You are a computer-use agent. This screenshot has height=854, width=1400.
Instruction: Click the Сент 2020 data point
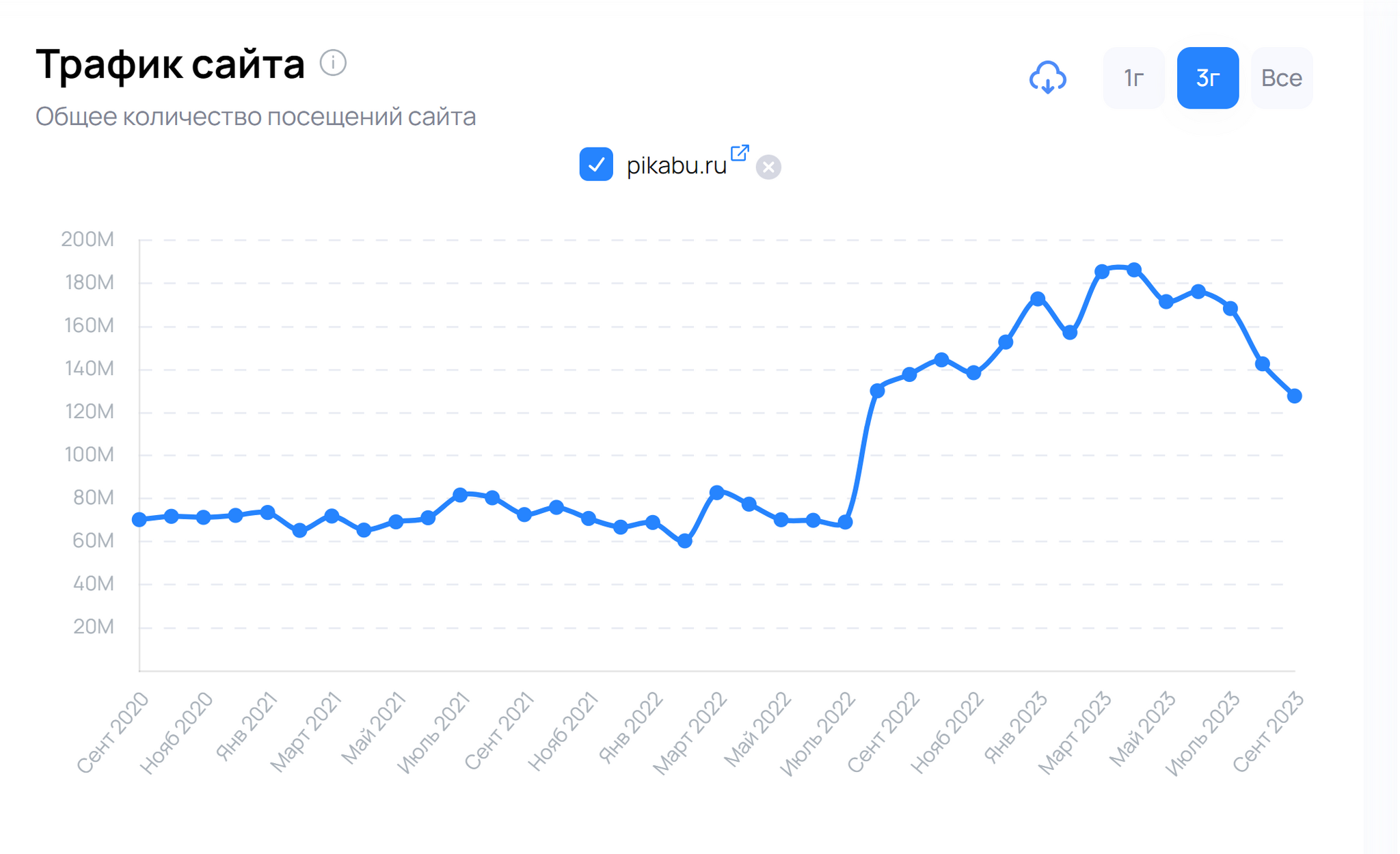click(x=139, y=520)
